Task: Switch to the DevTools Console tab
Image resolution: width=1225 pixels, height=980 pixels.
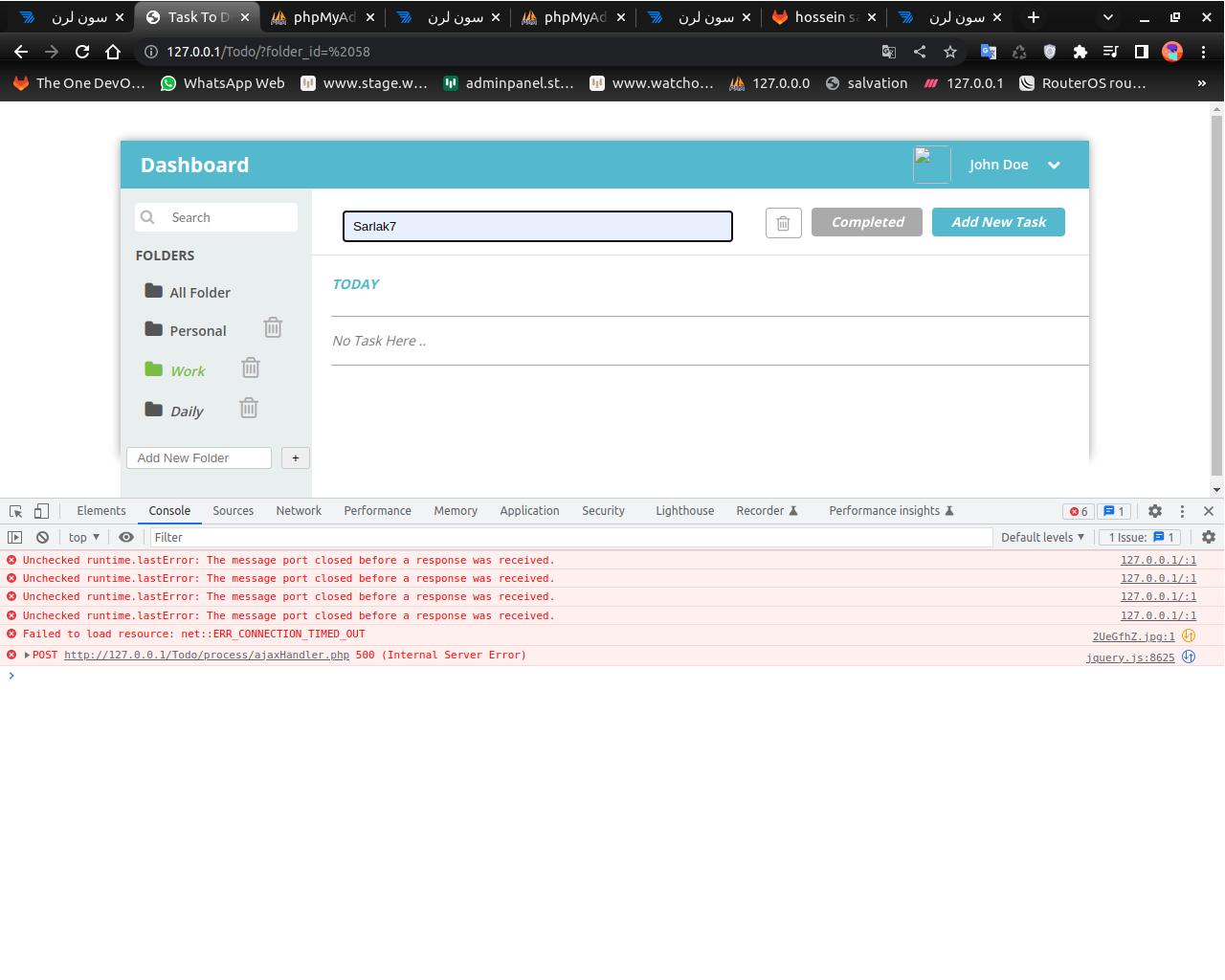Action: pyautogui.click(x=169, y=511)
